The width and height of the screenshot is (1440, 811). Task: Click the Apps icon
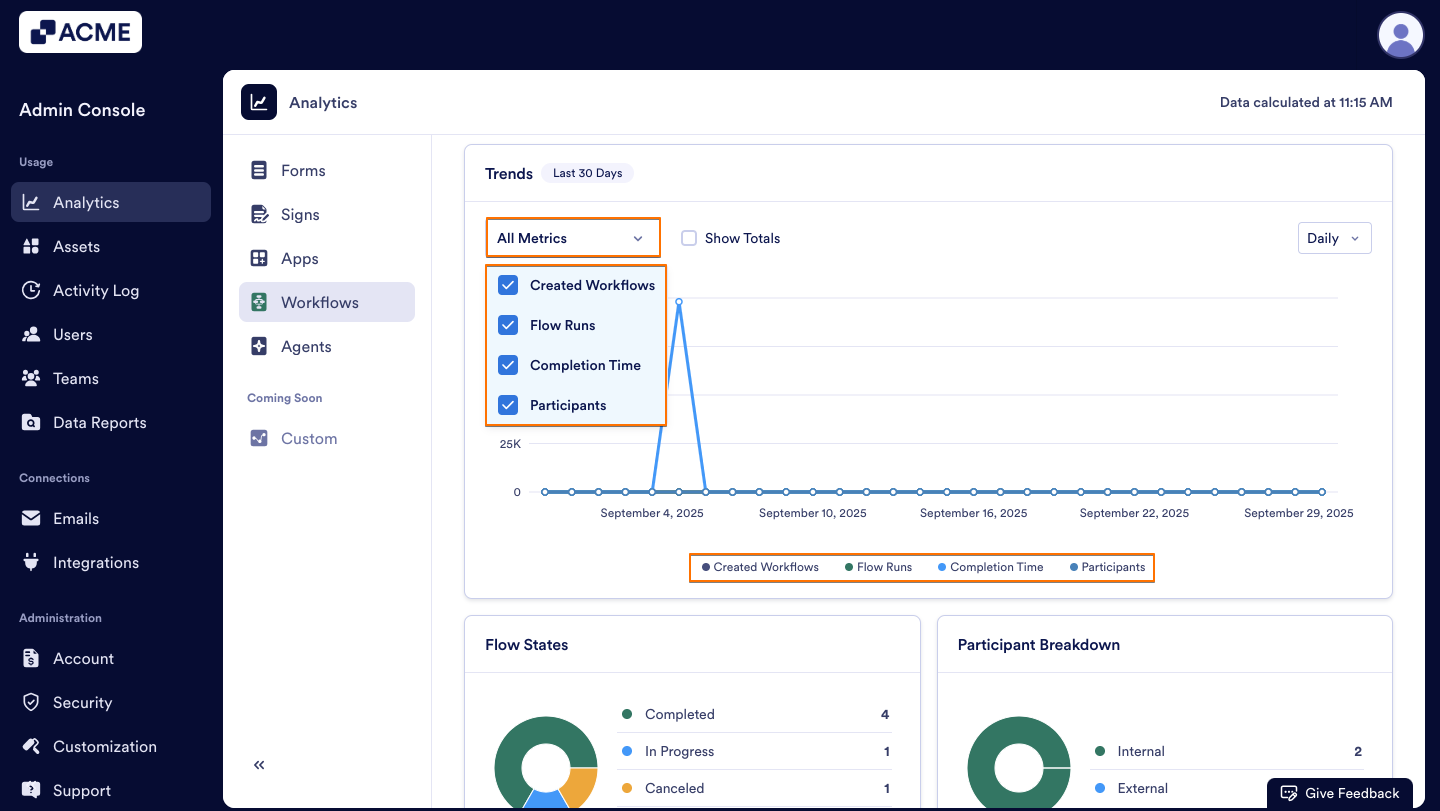click(258, 258)
